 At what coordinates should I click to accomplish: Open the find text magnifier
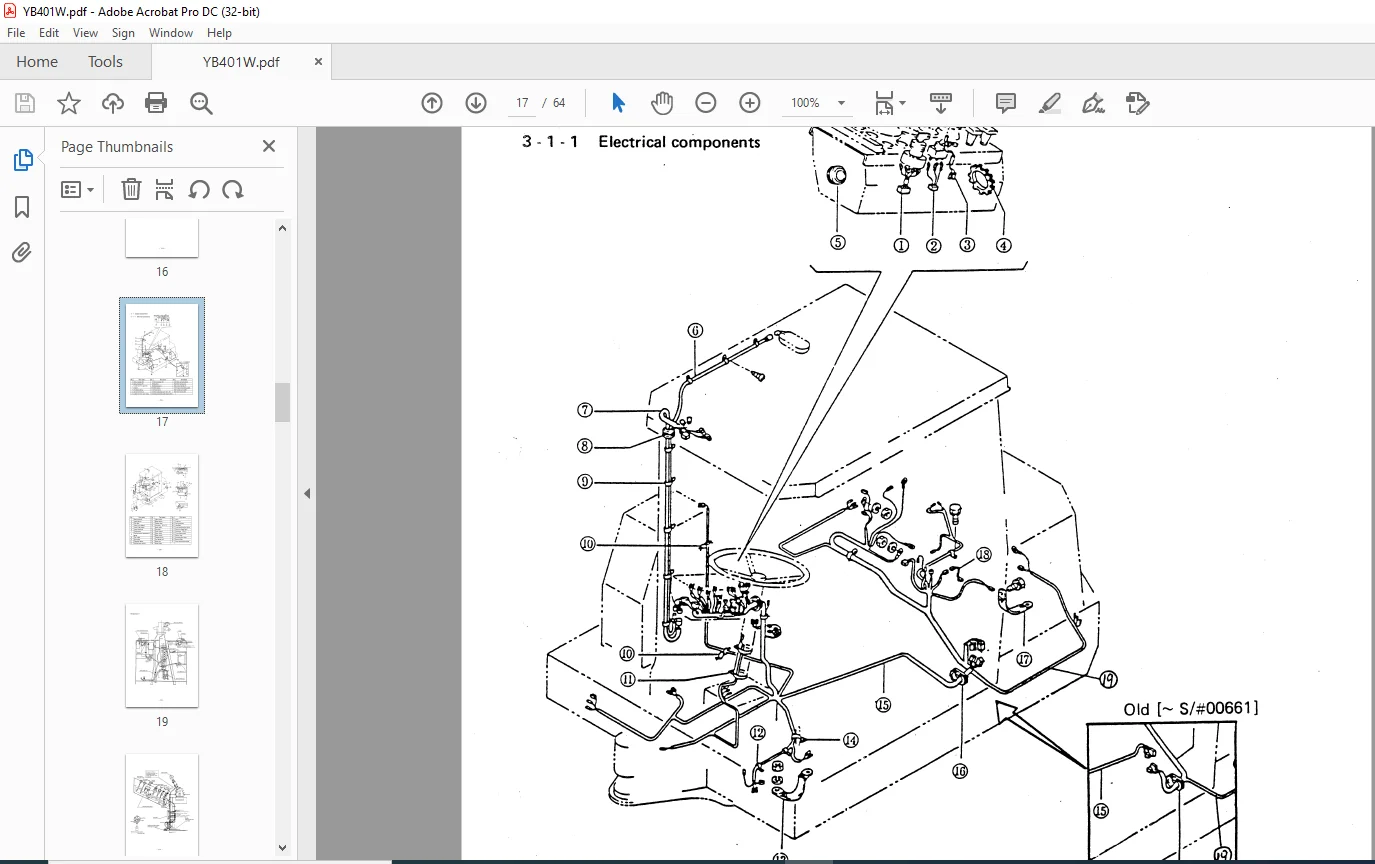[x=201, y=103]
